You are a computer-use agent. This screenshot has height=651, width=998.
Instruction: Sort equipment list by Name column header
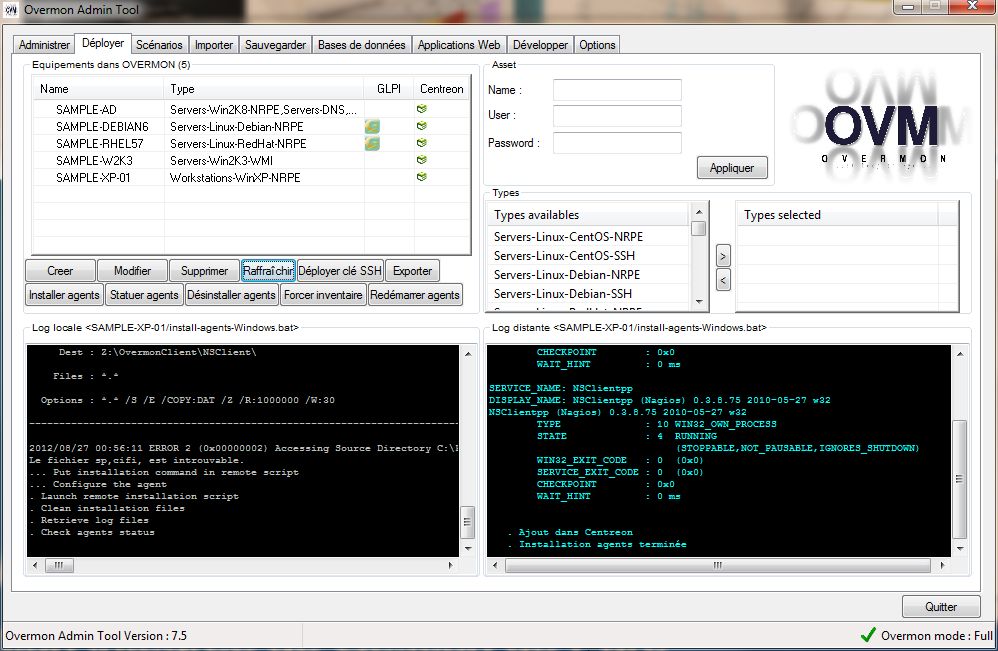98,88
